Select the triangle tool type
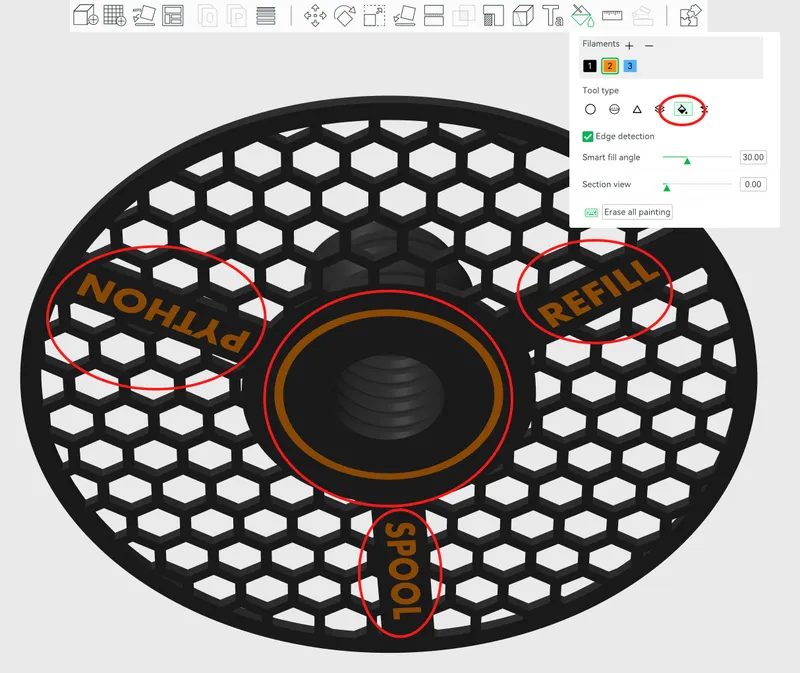 [637, 109]
